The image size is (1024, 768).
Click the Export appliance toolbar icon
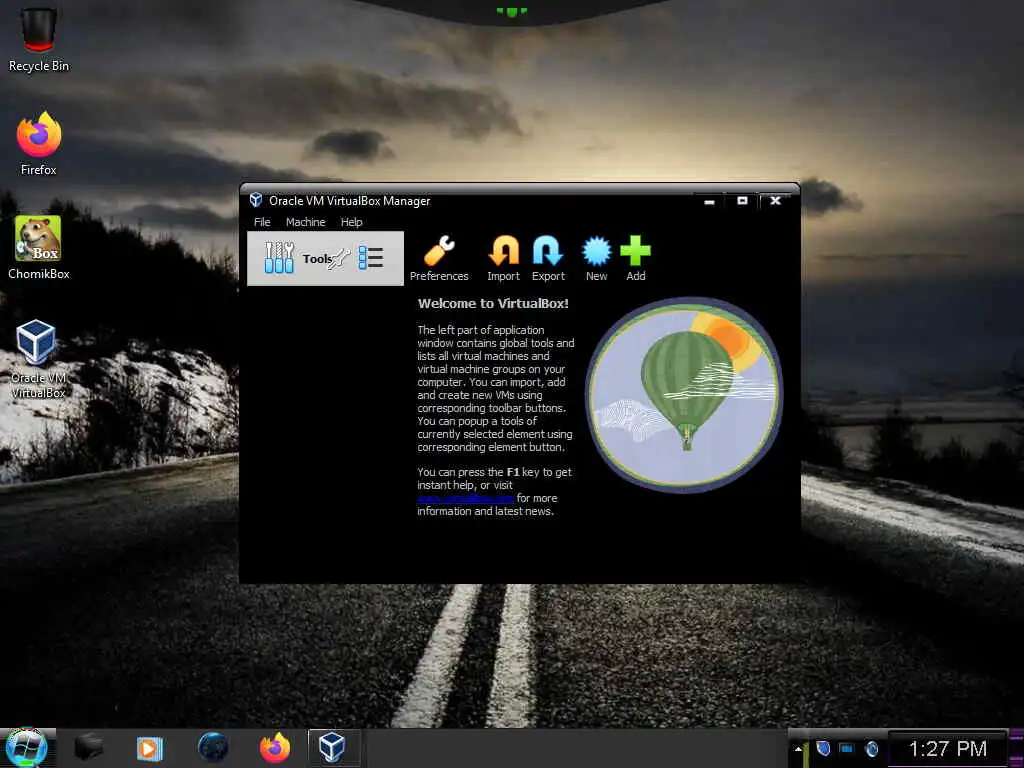point(548,259)
